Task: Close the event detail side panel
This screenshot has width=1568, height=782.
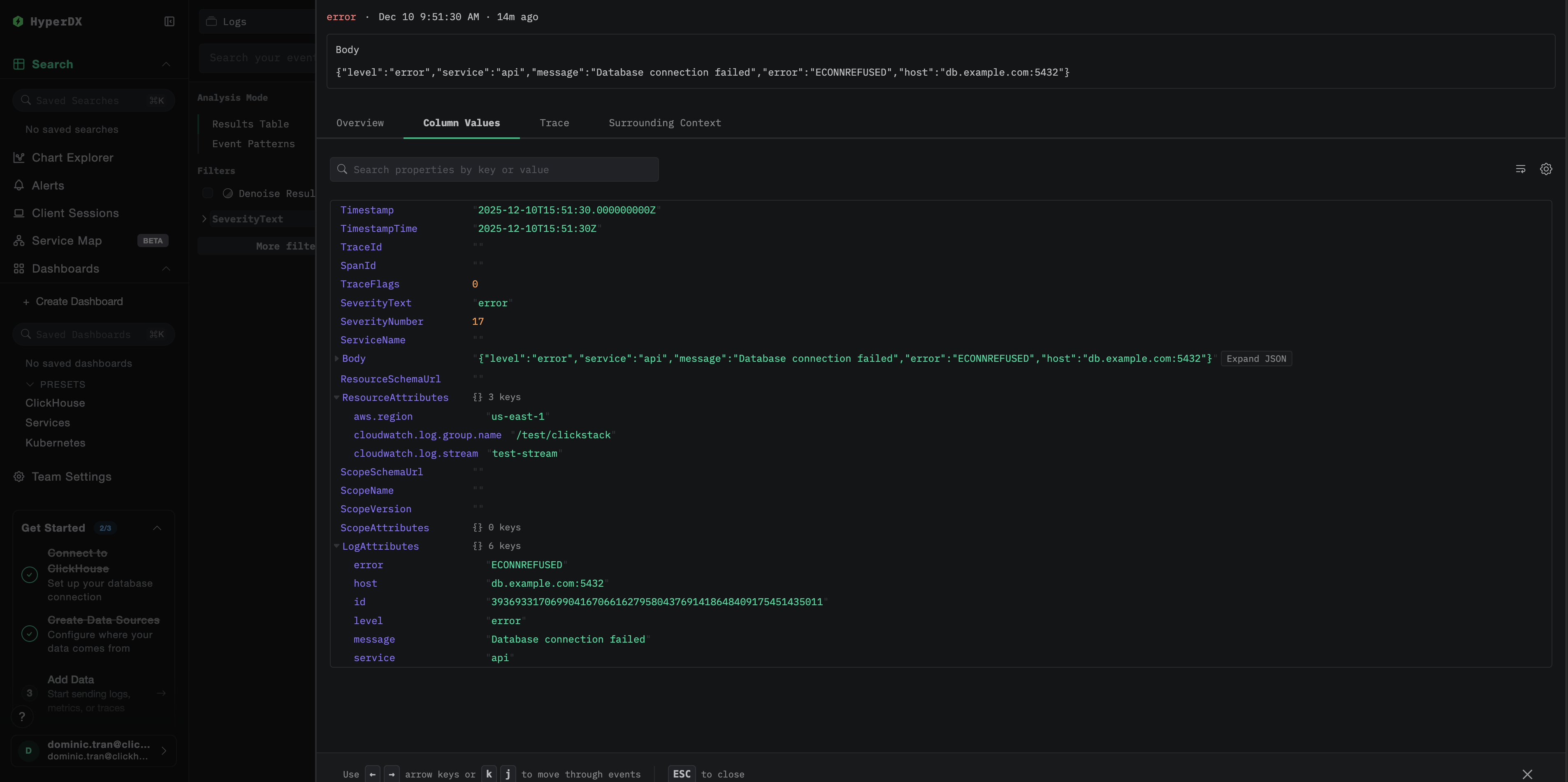Action: tap(1526, 774)
